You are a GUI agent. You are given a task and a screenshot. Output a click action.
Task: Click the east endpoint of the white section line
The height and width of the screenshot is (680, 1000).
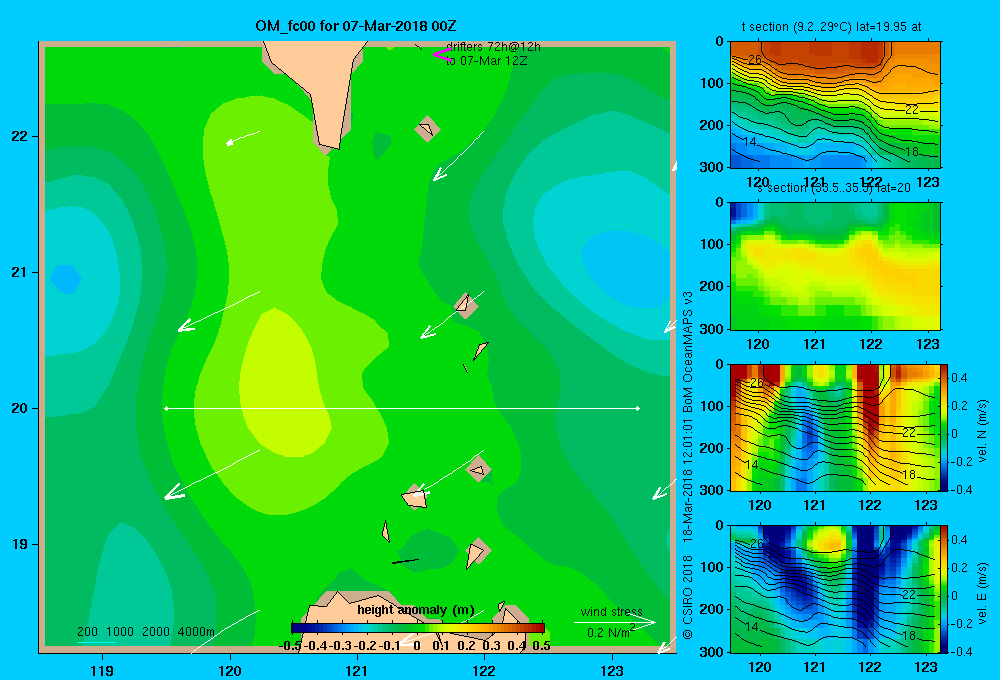638,408
